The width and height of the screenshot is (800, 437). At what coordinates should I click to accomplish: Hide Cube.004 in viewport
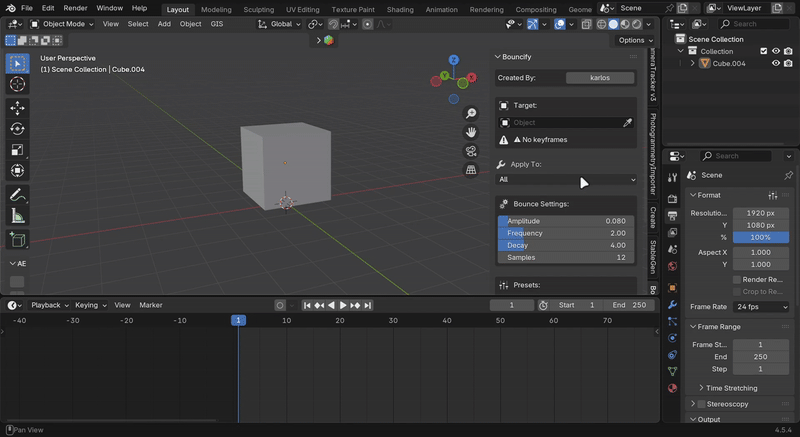[776, 63]
